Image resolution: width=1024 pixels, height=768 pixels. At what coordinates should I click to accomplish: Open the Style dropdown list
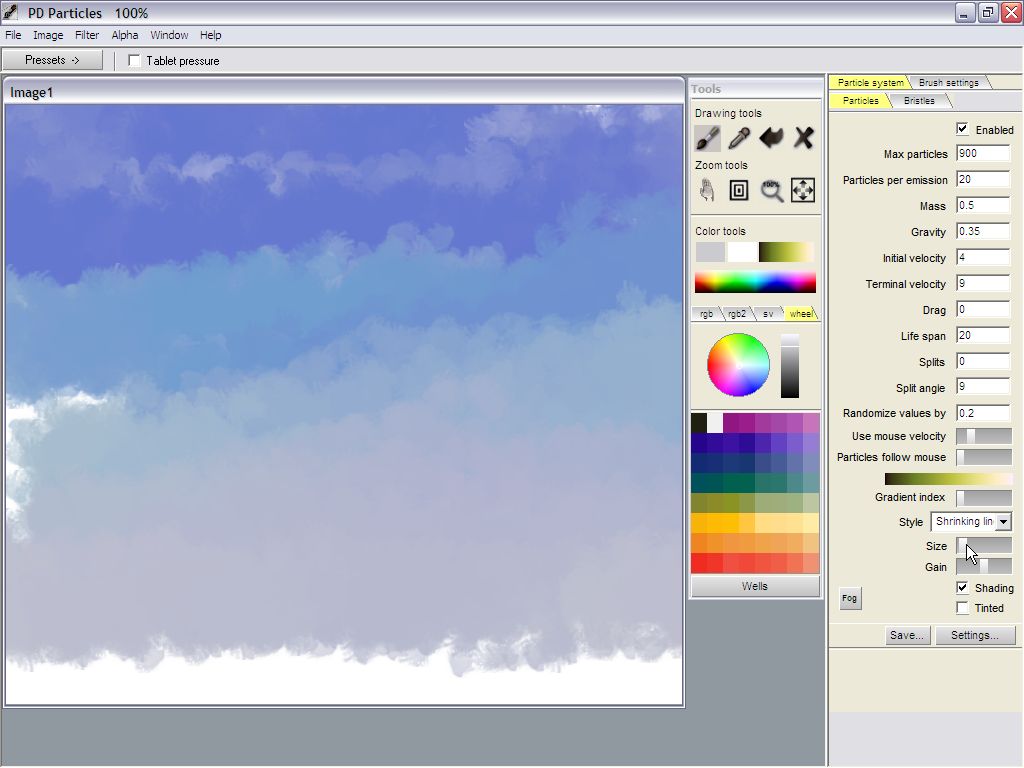[x=1003, y=522]
